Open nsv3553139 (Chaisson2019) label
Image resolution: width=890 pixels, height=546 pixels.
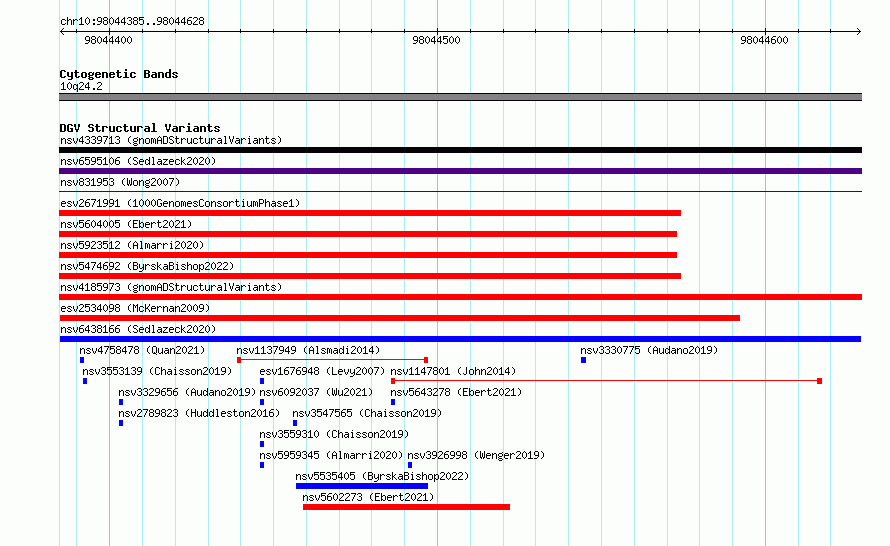(157, 371)
